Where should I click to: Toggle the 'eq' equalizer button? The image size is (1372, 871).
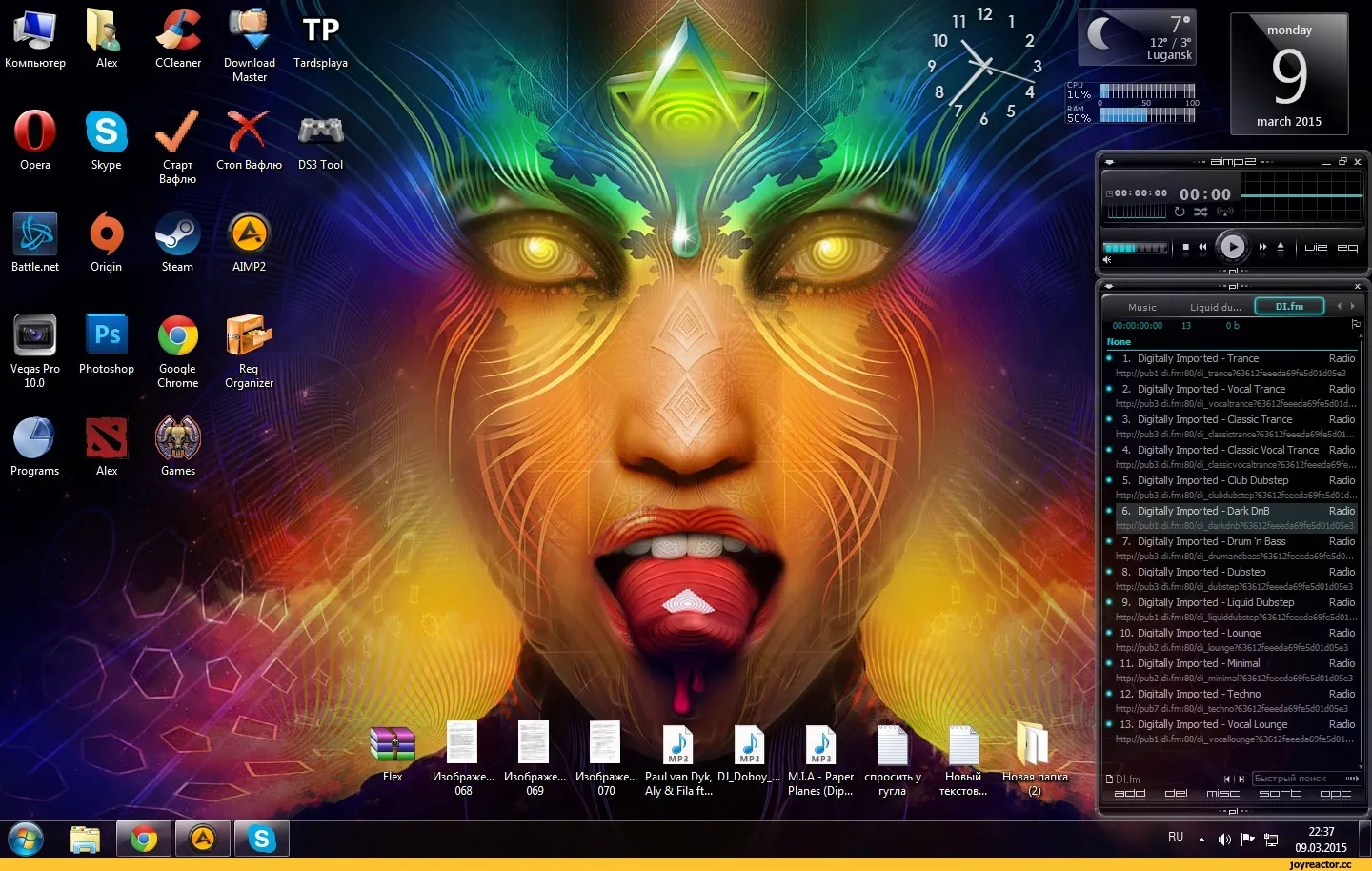pyautogui.click(x=1347, y=248)
